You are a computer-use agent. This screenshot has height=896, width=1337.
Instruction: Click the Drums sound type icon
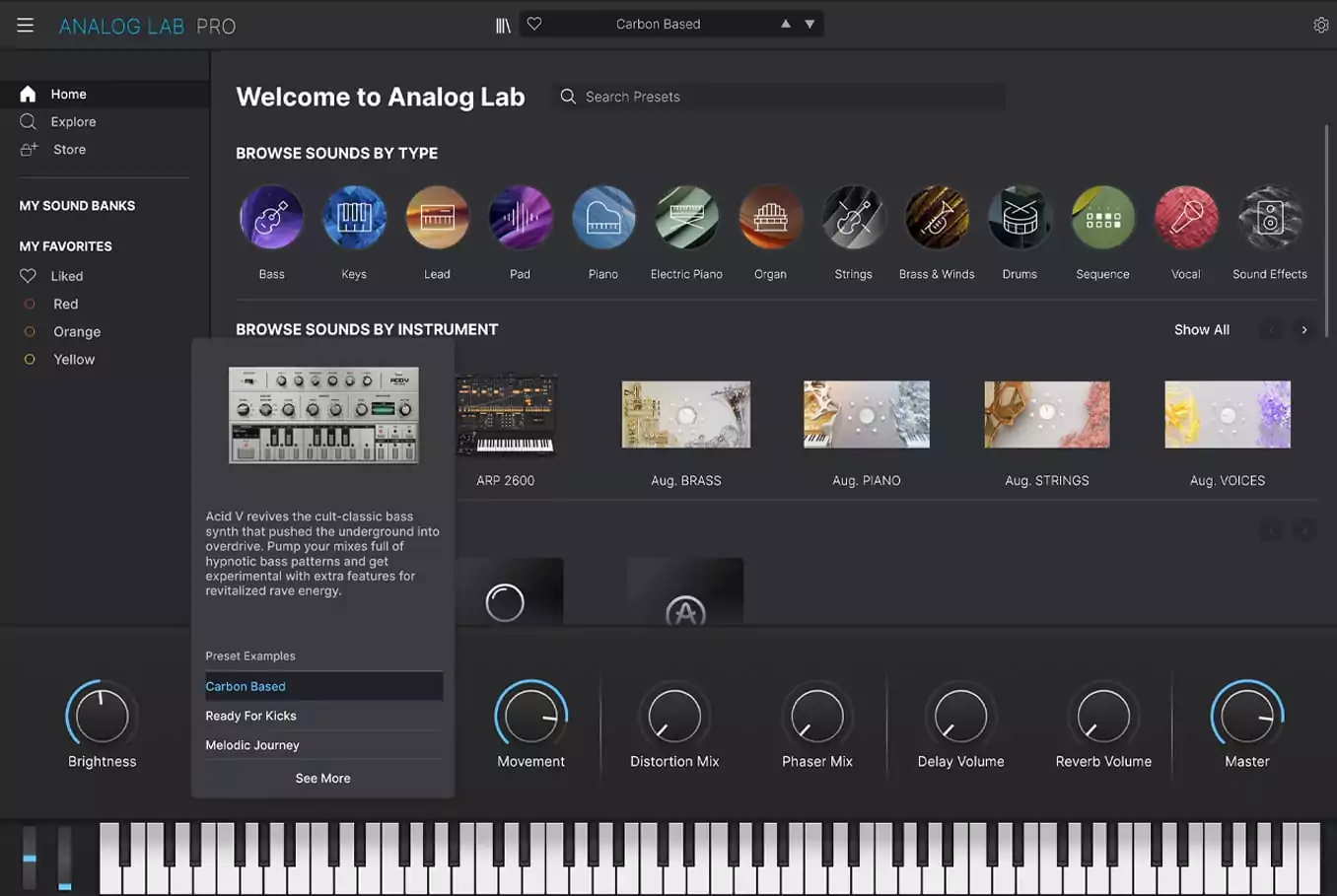[x=1020, y=217]
